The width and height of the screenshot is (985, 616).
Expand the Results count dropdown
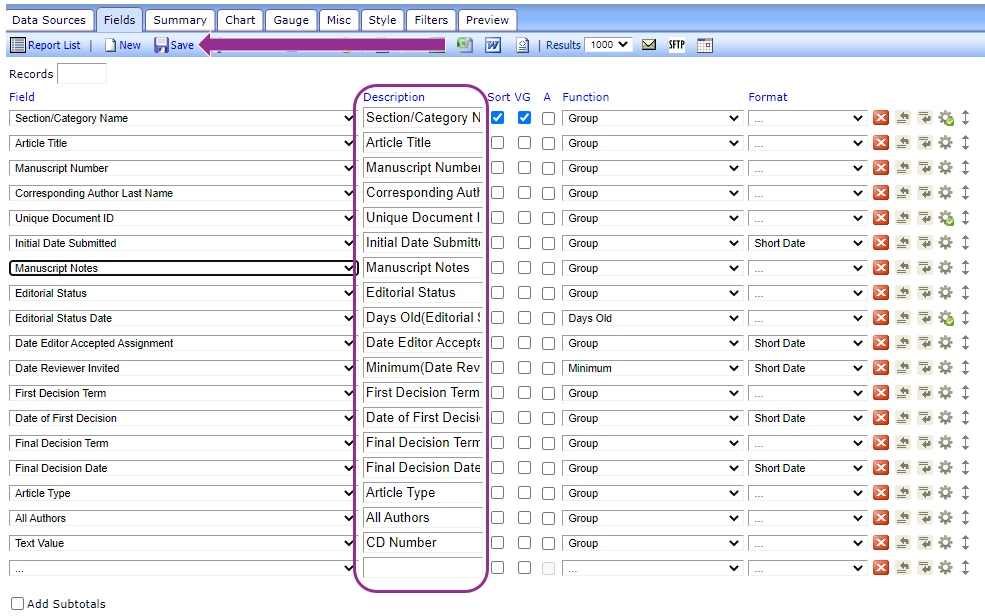tap(609, 45)
